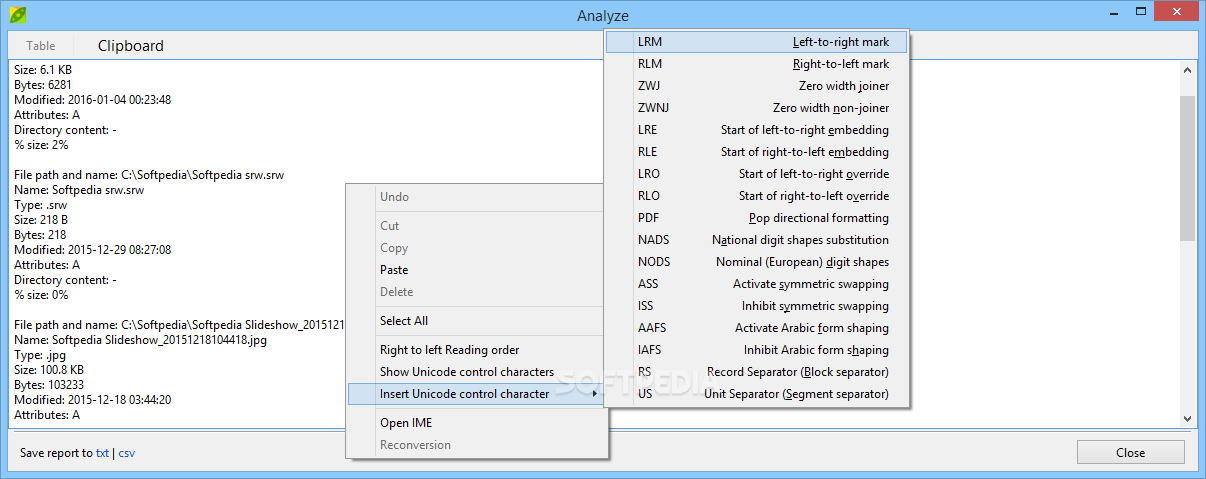Choose Select All in the context menu
1206x479 pixels.
(x=477, y=321)
